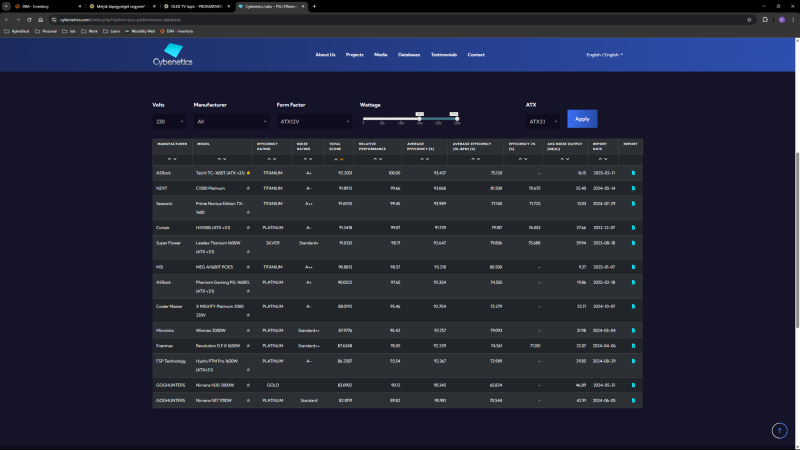Open report icon for Nirvana N30 2000W row

[633, 385]
